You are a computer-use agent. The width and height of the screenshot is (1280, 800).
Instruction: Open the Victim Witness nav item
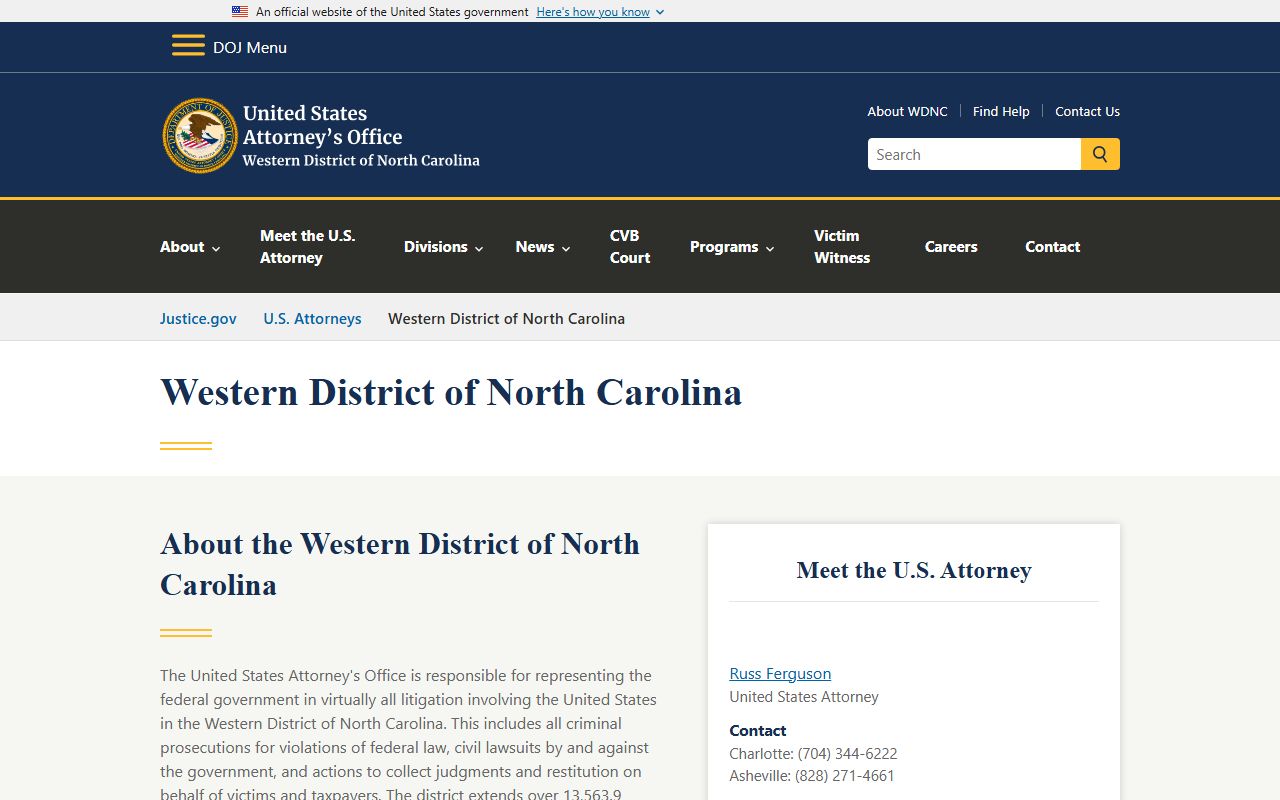click(x=842, y=247)
